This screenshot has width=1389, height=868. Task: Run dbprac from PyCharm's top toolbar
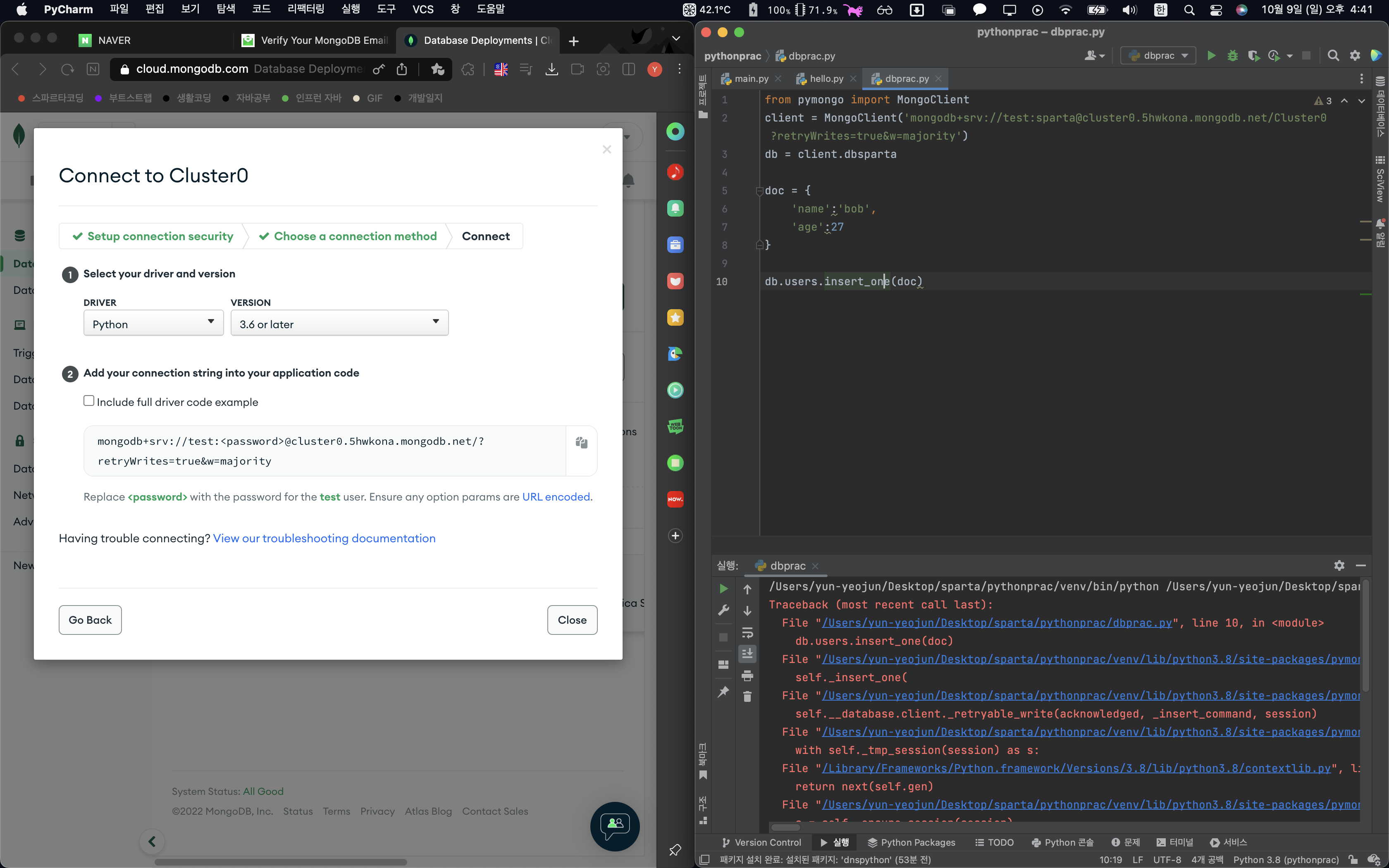[x=1211, y=56]
